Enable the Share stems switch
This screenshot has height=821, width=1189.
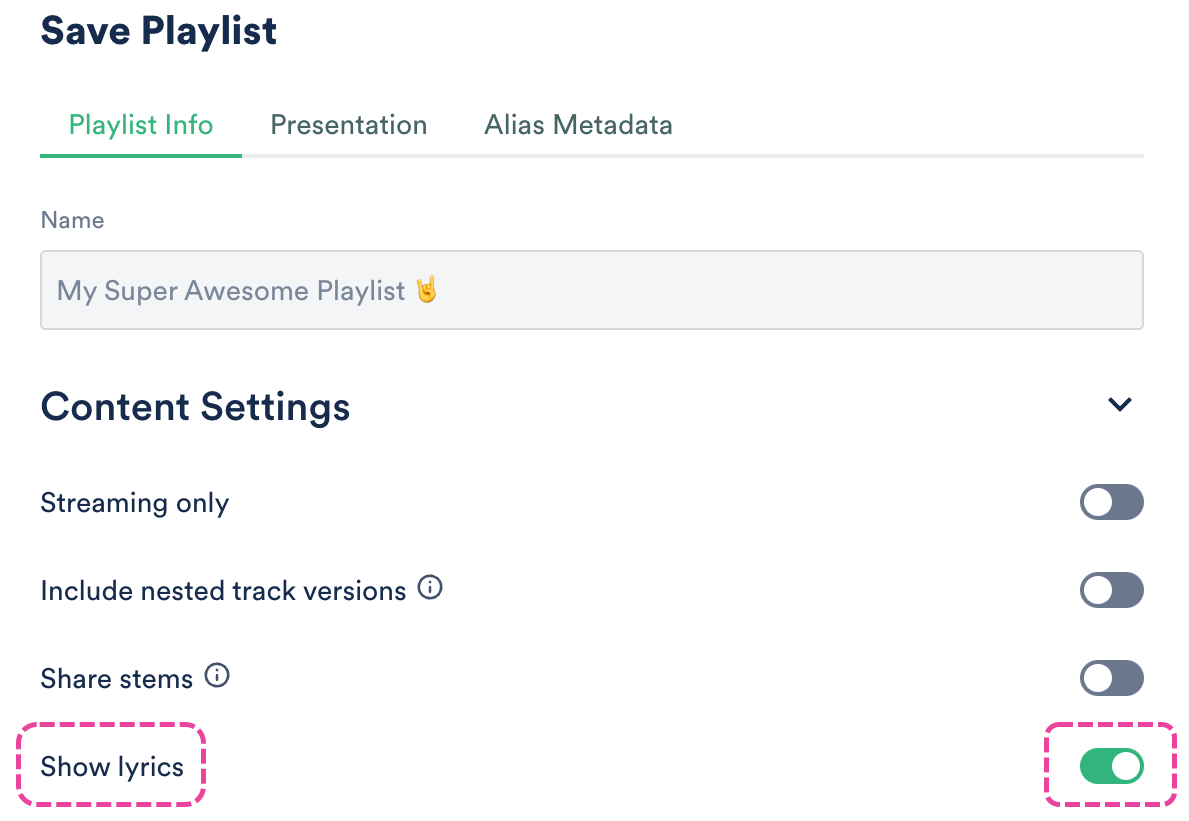pos(1111,678)
